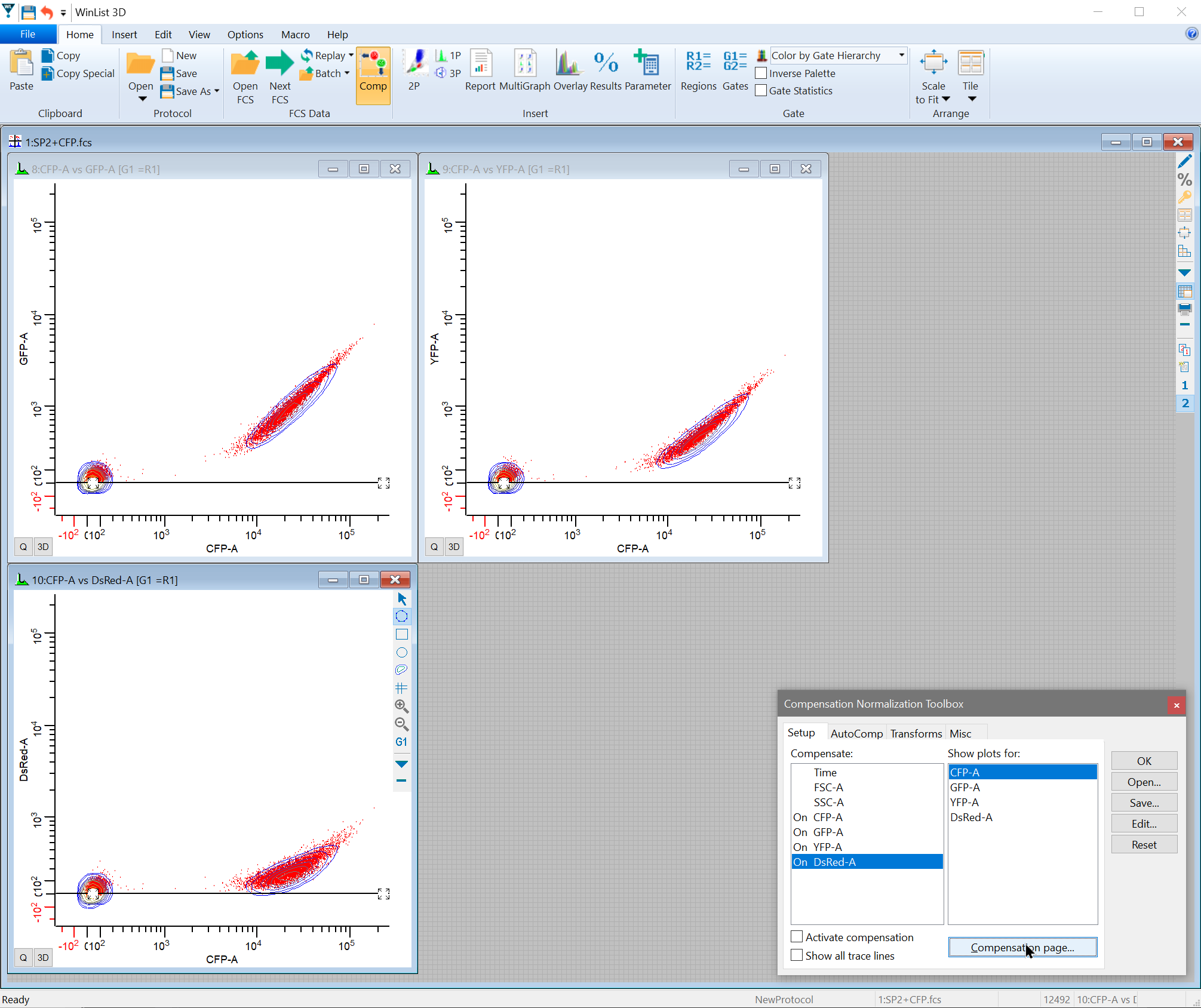
Task: Select the zoom in magnifier tool
Action: click(401, 706)
